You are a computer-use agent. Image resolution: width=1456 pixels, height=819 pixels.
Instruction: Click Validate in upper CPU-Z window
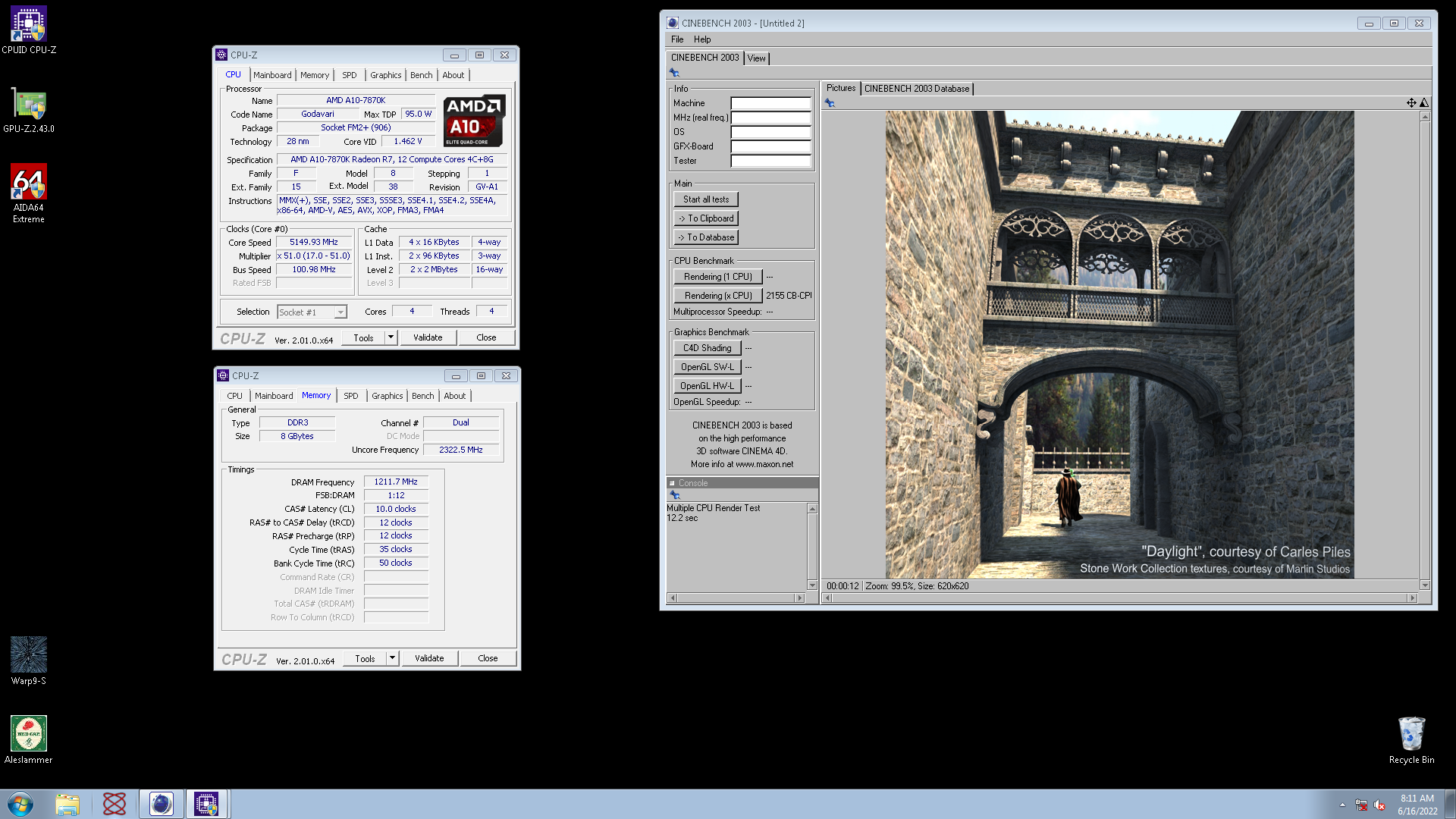point(428,337)
